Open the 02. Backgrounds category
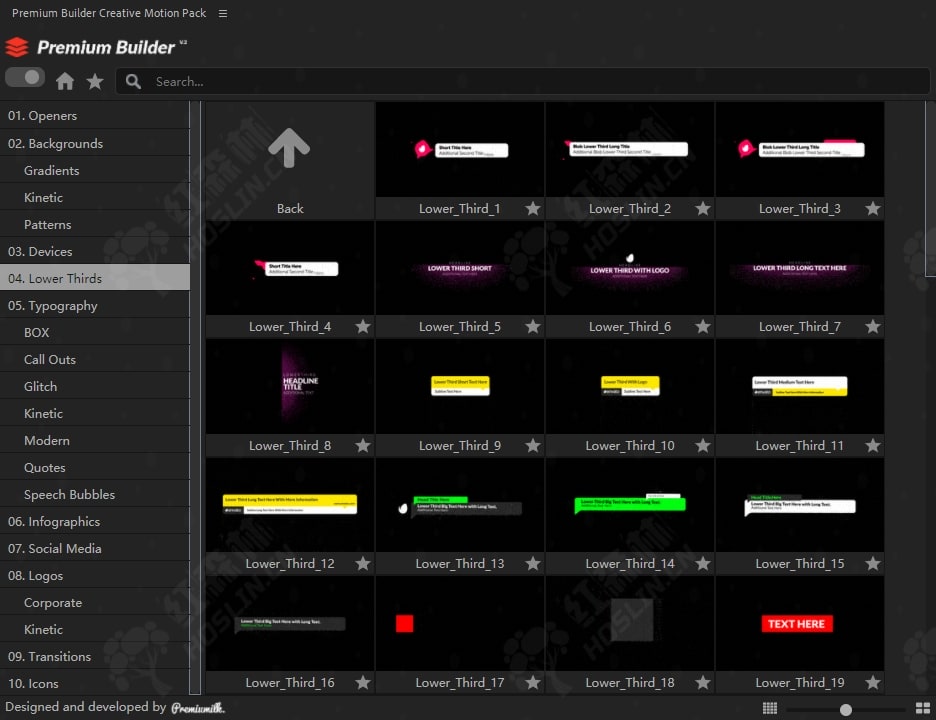The image size is (936, 720). click(x=95, y=143)
